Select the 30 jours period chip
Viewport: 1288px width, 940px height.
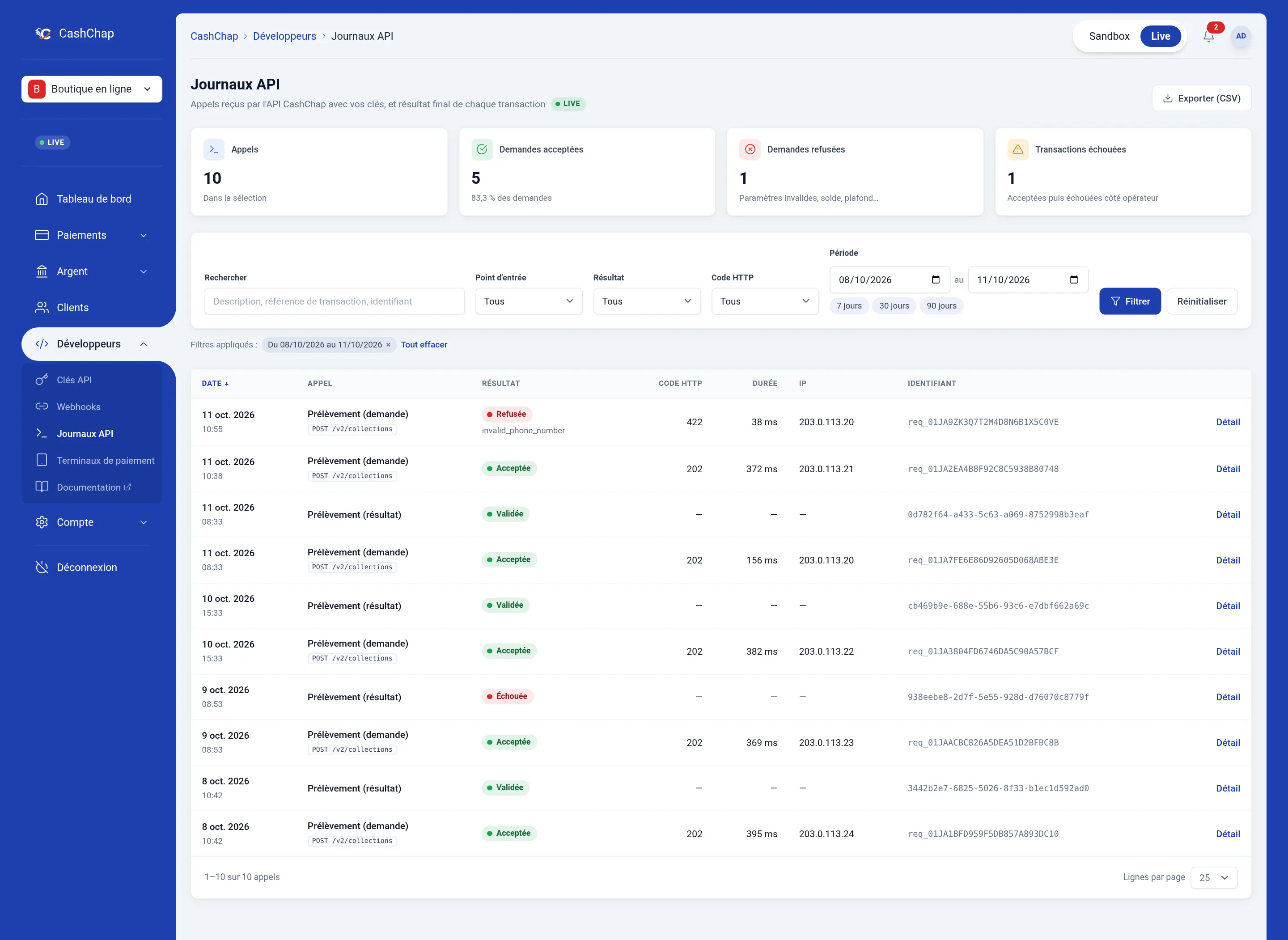coord(894,305)
